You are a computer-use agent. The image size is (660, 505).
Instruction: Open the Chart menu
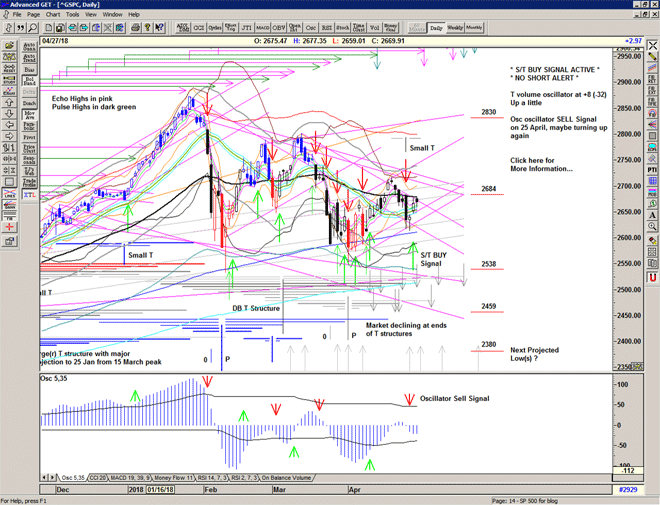click(53, 15)
